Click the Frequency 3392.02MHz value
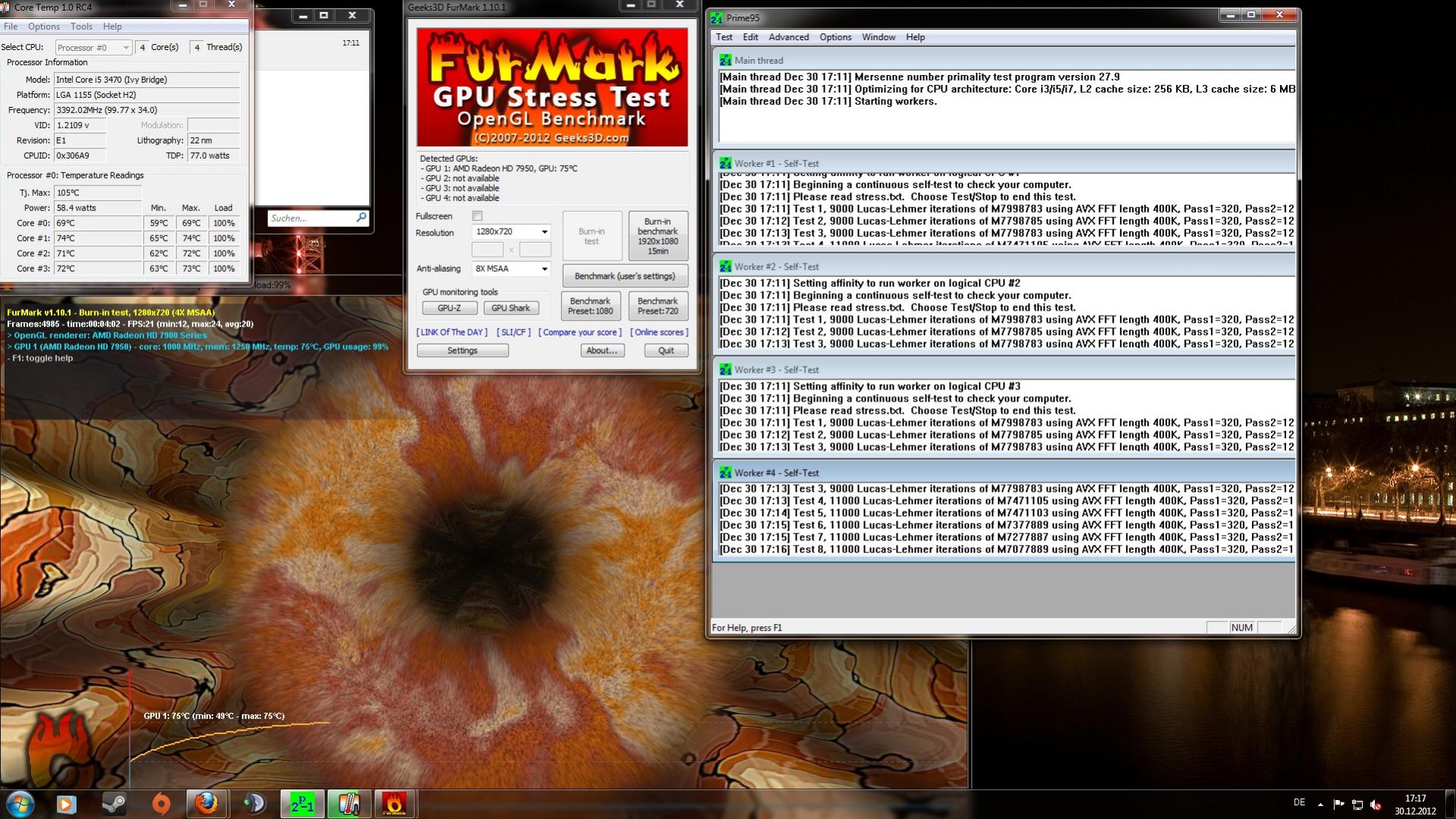Screen dimensions: 1456x819 tap(146, 110)
